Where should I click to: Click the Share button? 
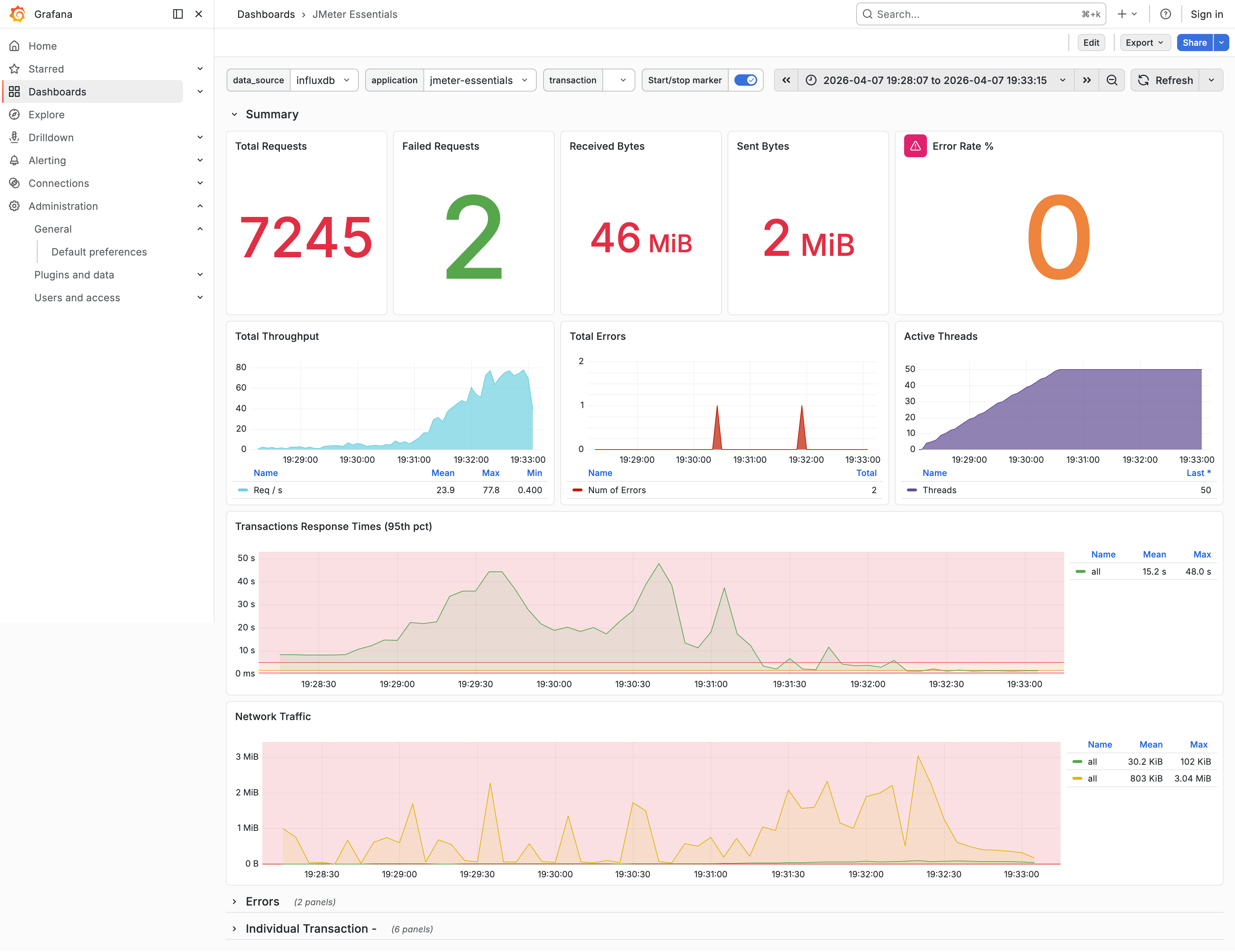click(1194, 43)
